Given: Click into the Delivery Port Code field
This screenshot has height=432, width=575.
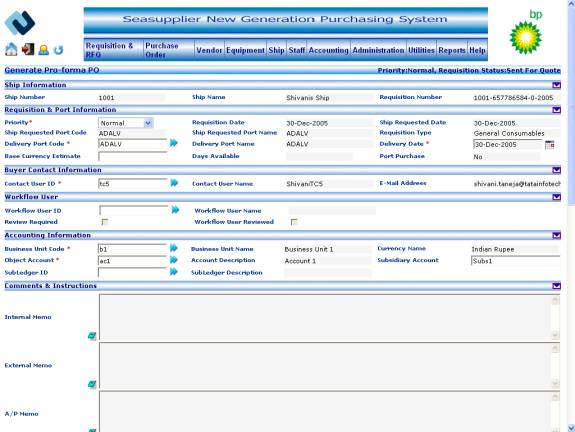Looking at the screenshot, I should [133, 144].
